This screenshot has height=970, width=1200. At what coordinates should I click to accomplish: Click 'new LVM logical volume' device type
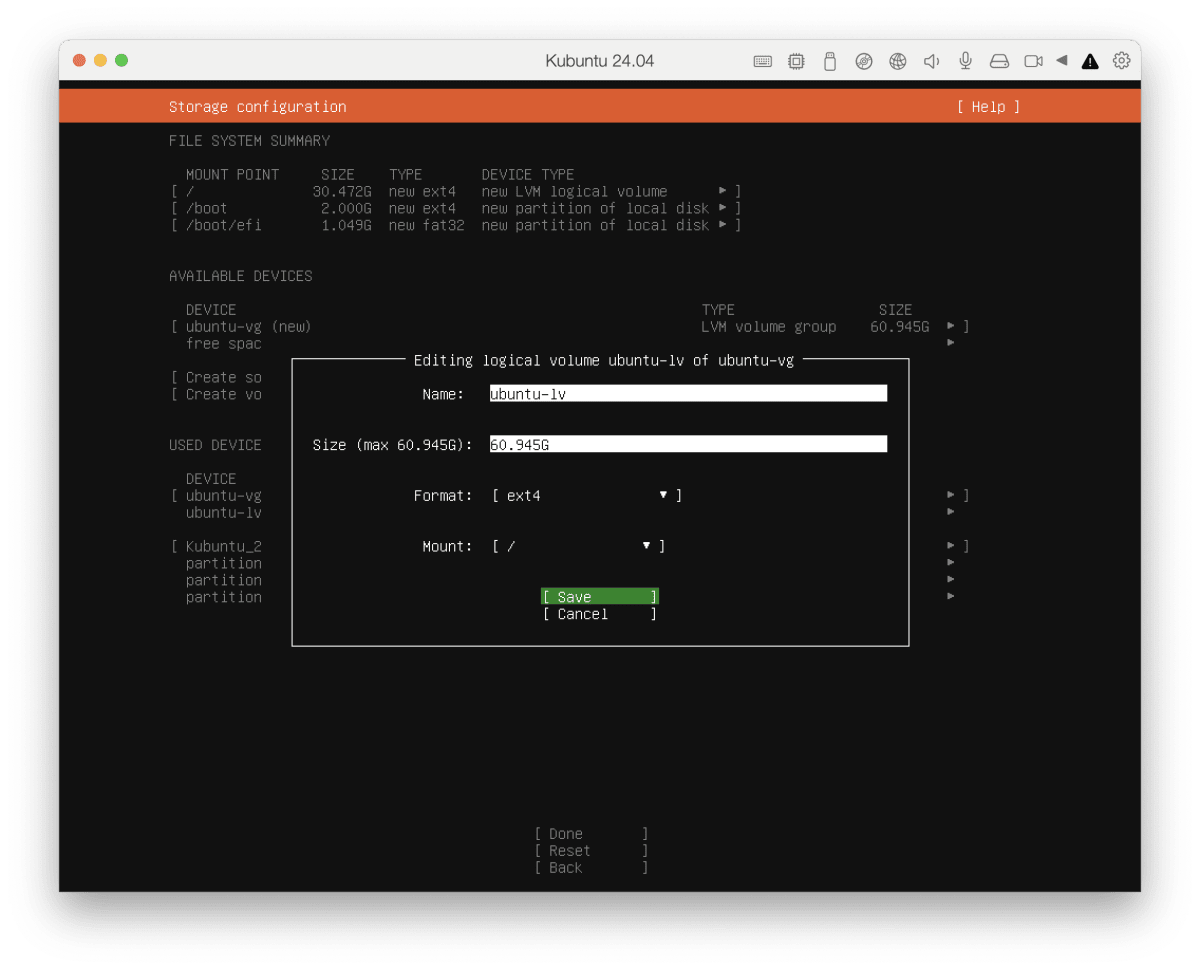(574, 191)
